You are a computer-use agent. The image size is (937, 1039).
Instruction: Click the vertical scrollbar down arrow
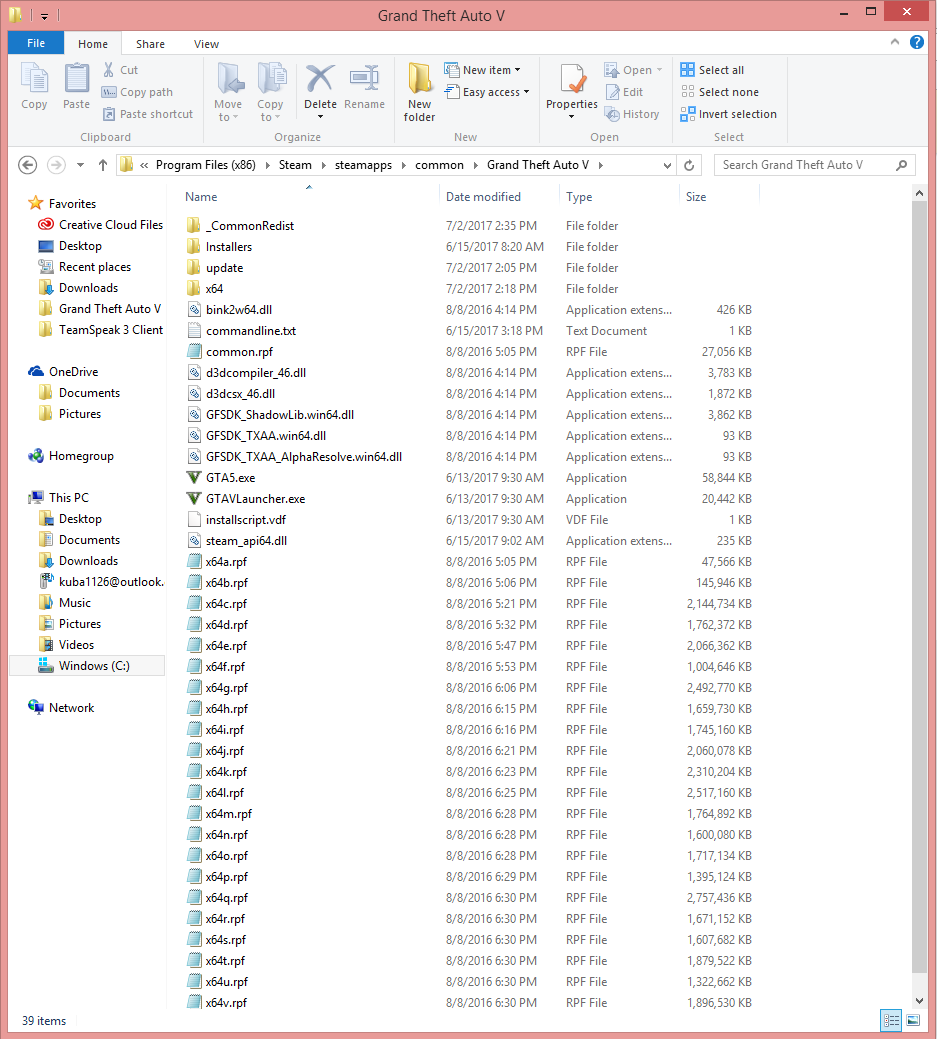919,1001
